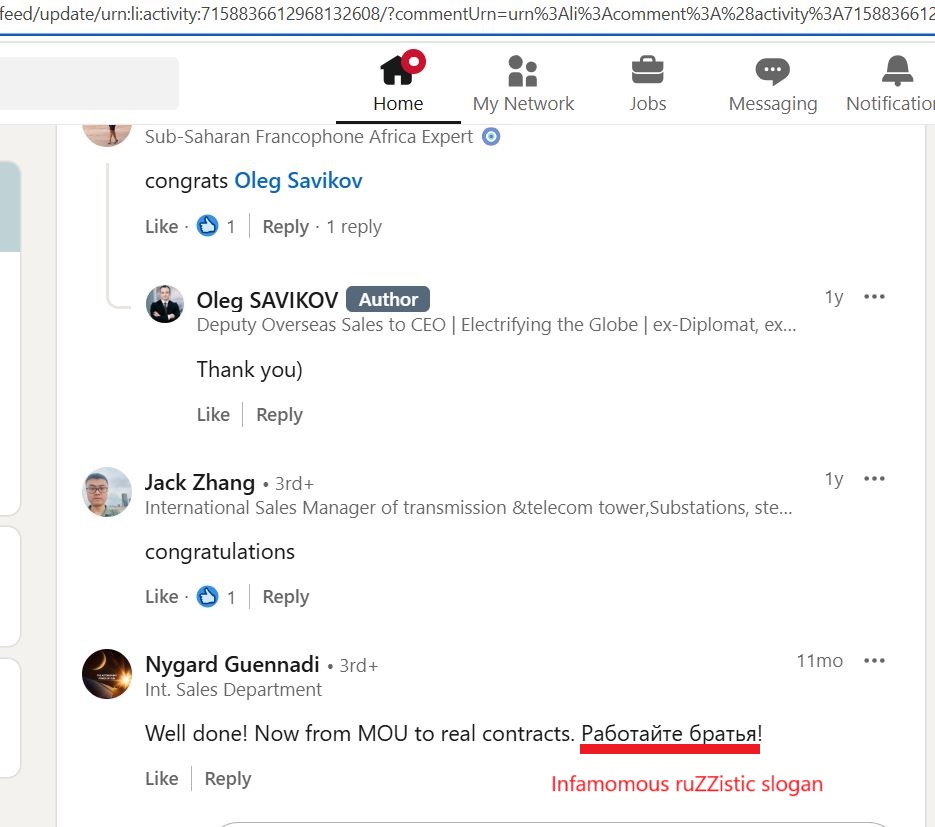Reply to Nygard Guennadi's comment

pos(228,779)
